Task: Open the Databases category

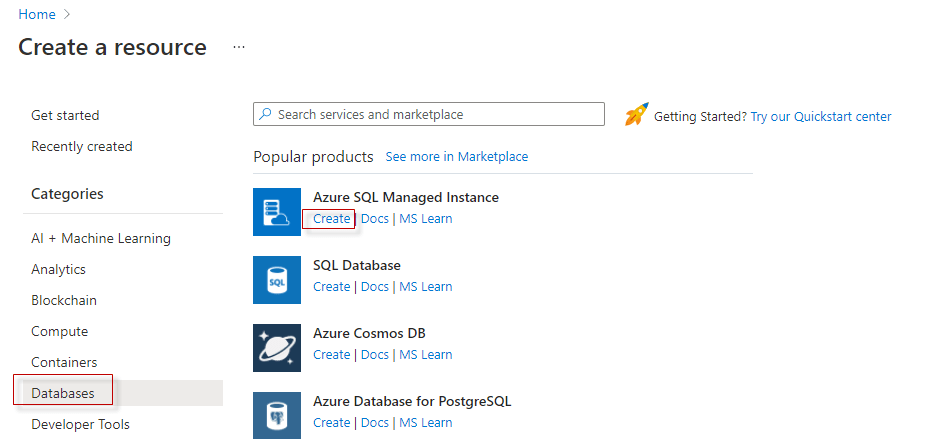Action: 63,393
